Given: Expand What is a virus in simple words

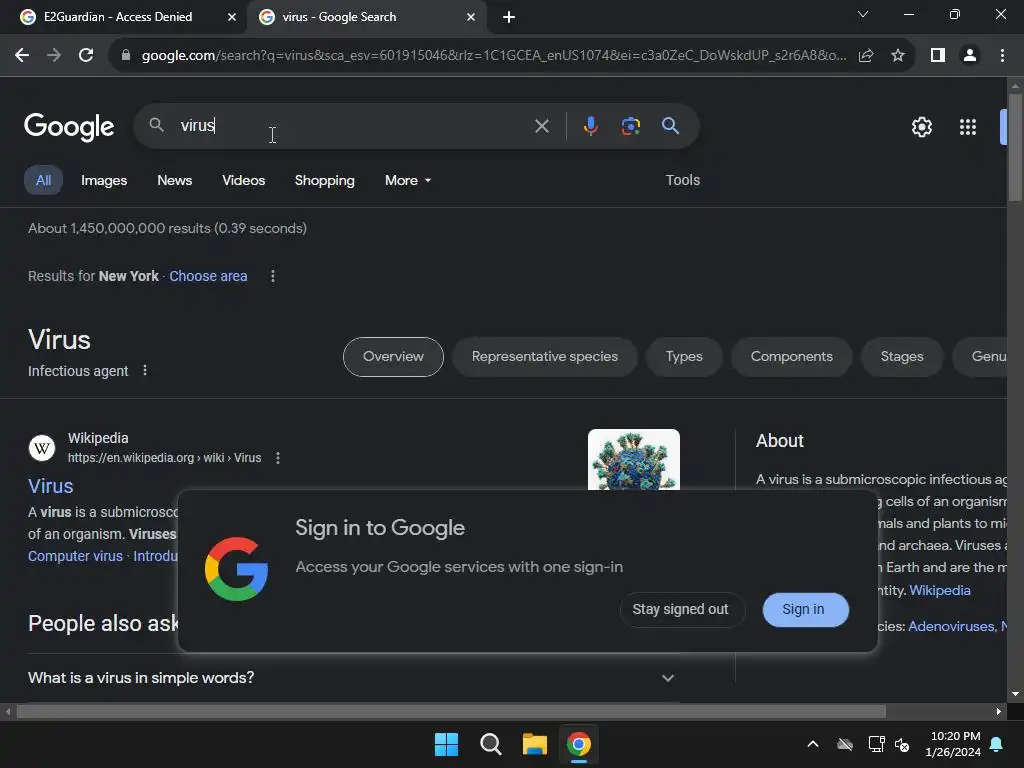Looking at the screenshot, I should tap(351, 678).
